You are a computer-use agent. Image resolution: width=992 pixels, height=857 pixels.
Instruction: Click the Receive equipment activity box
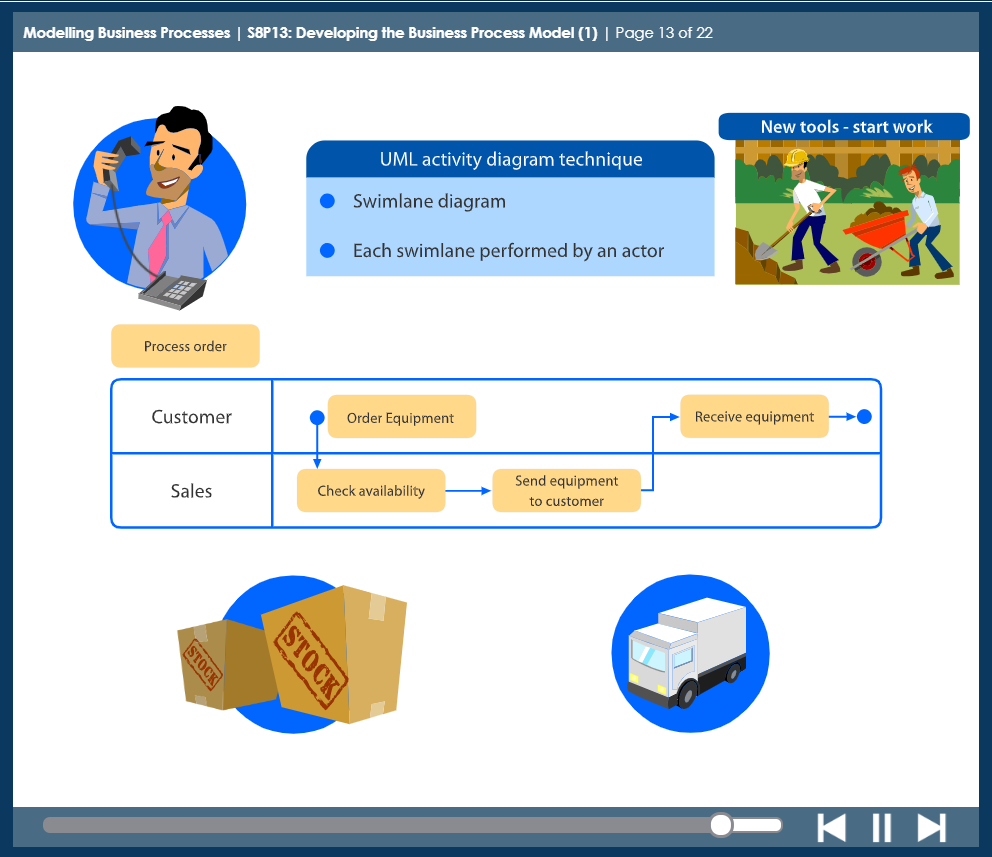(x=754, y=417)
